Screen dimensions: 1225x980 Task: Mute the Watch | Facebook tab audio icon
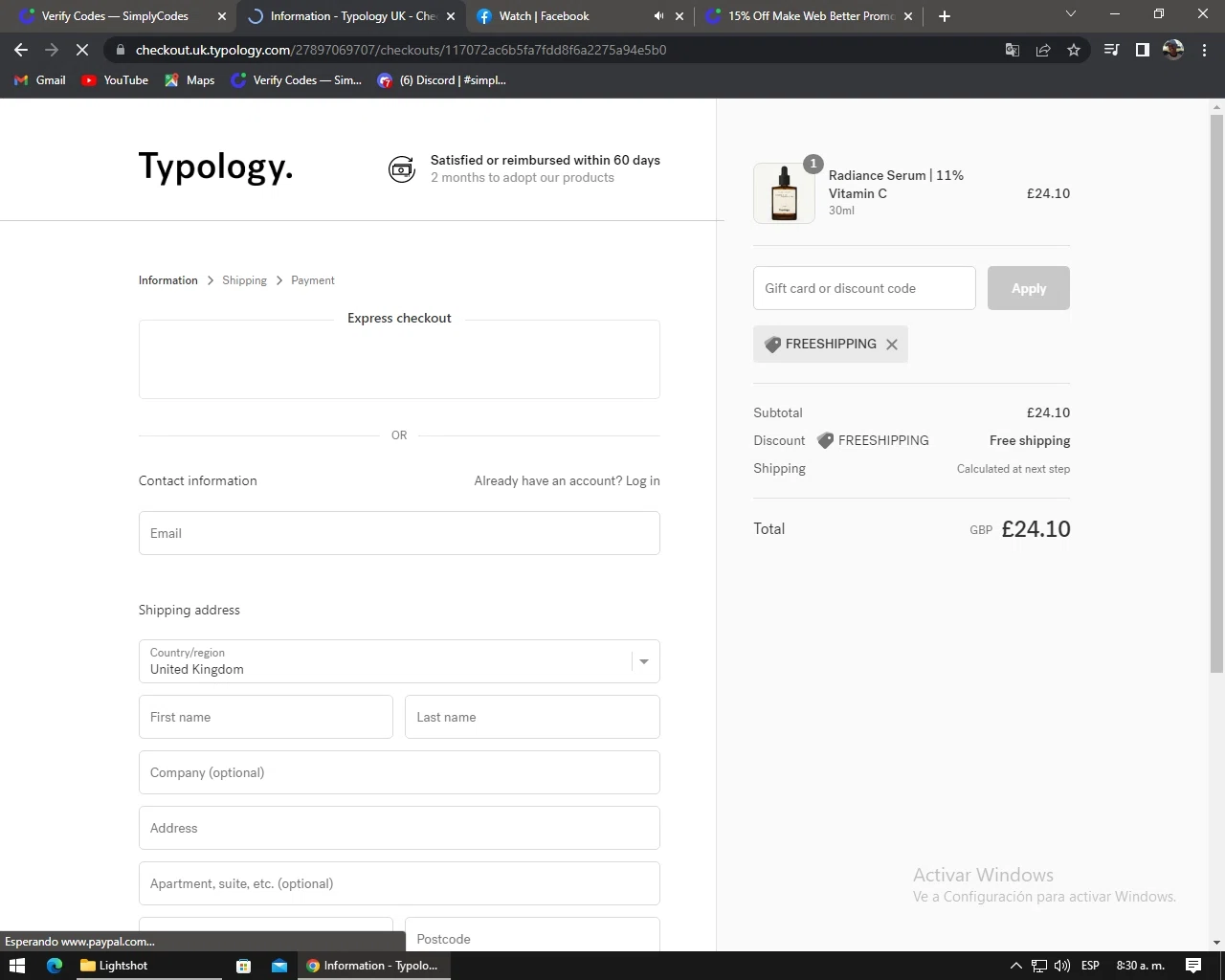658,16
